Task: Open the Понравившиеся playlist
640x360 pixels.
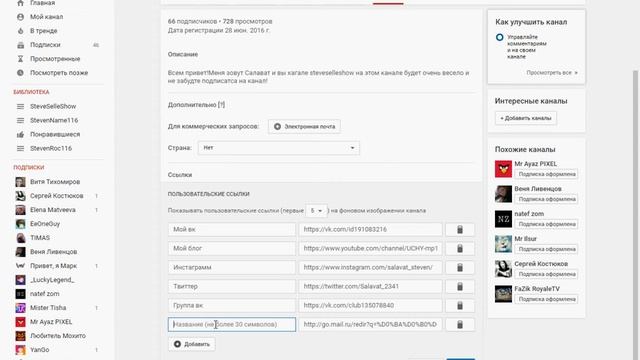Action: 55,134
